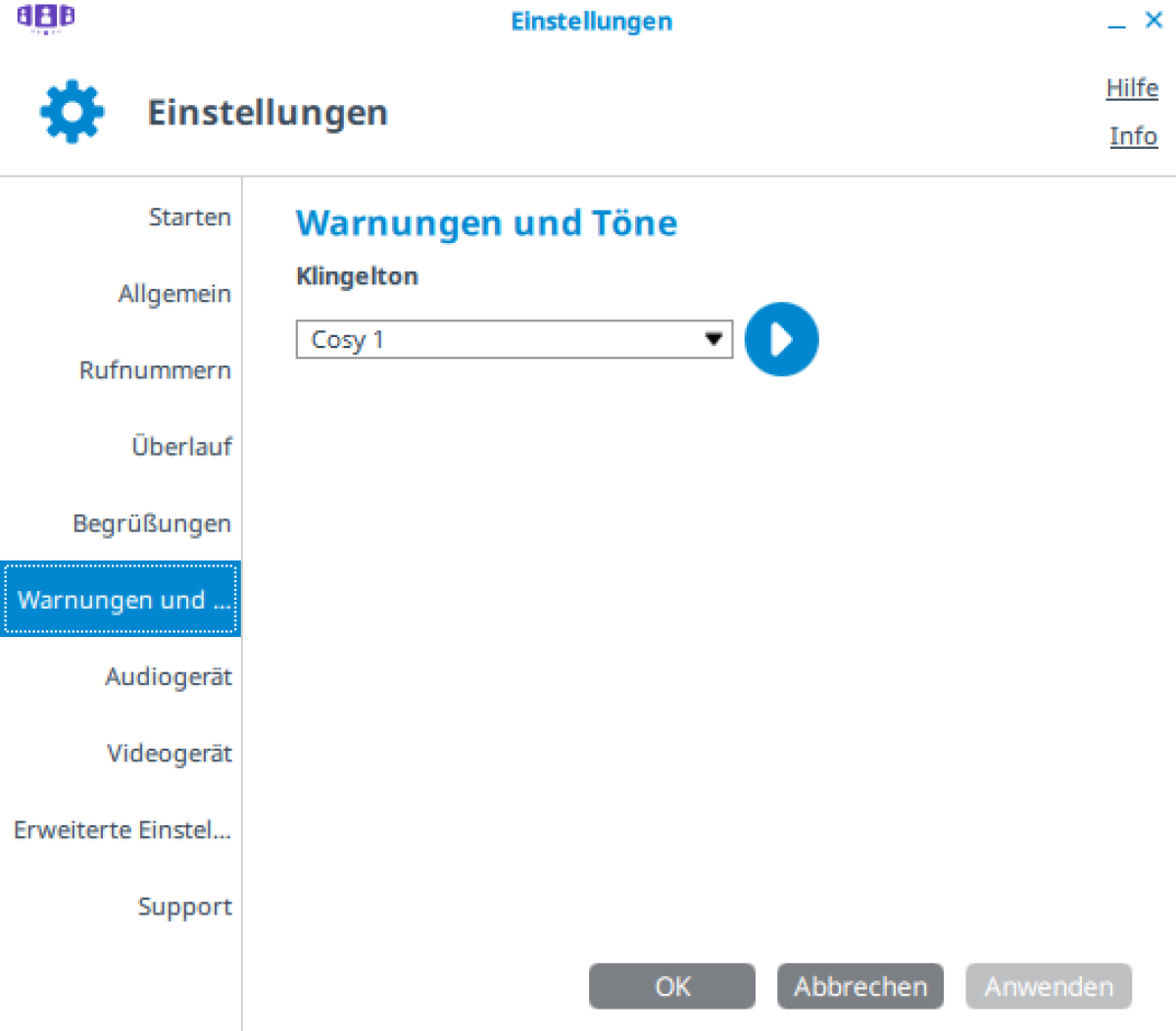The image size is (1176, 1031).
Task: Open the Klingelton dropdown arrow
Action: tap(713, 339)
